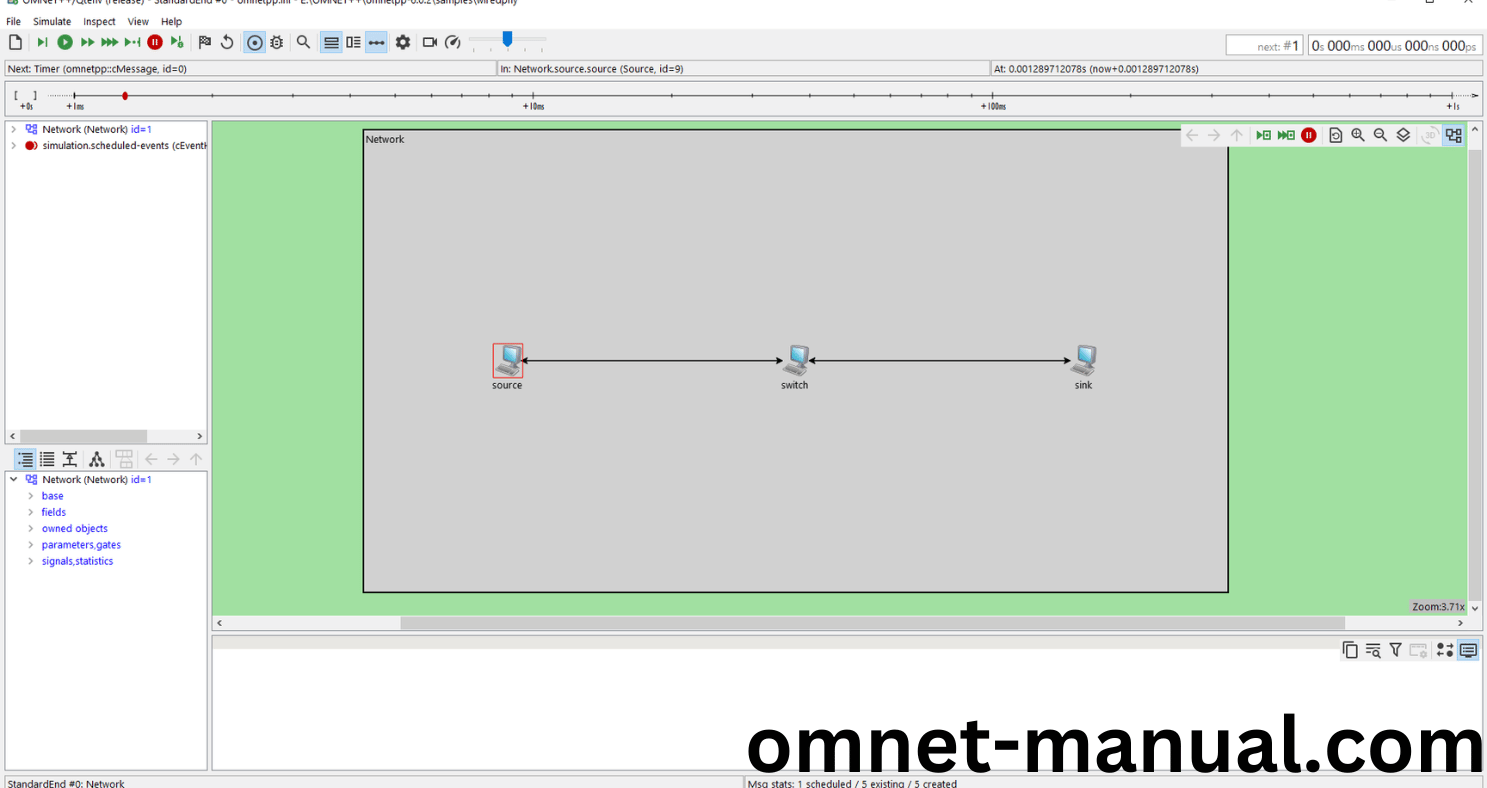Switch the inspector to flat list mode
Viewport: 1487px width, 788px height.
pyautogui.click(x=47, y=459)
